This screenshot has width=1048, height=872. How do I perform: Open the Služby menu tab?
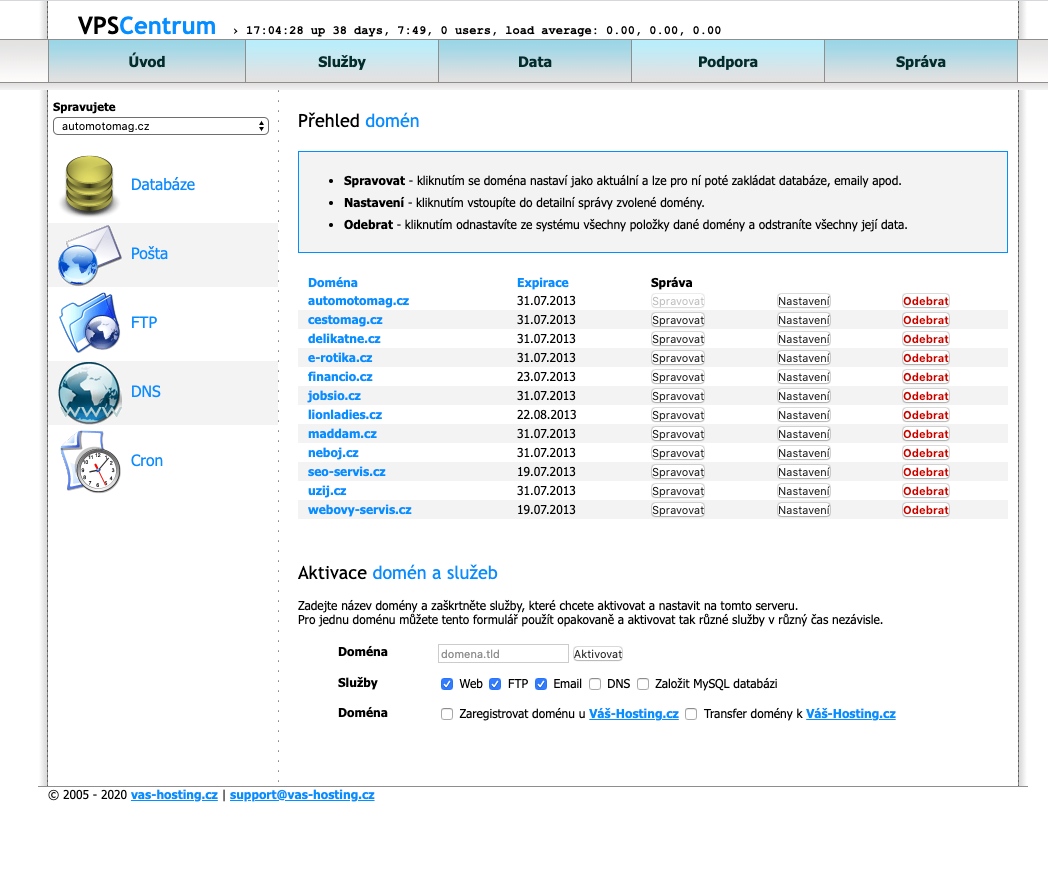coord(342,62)
